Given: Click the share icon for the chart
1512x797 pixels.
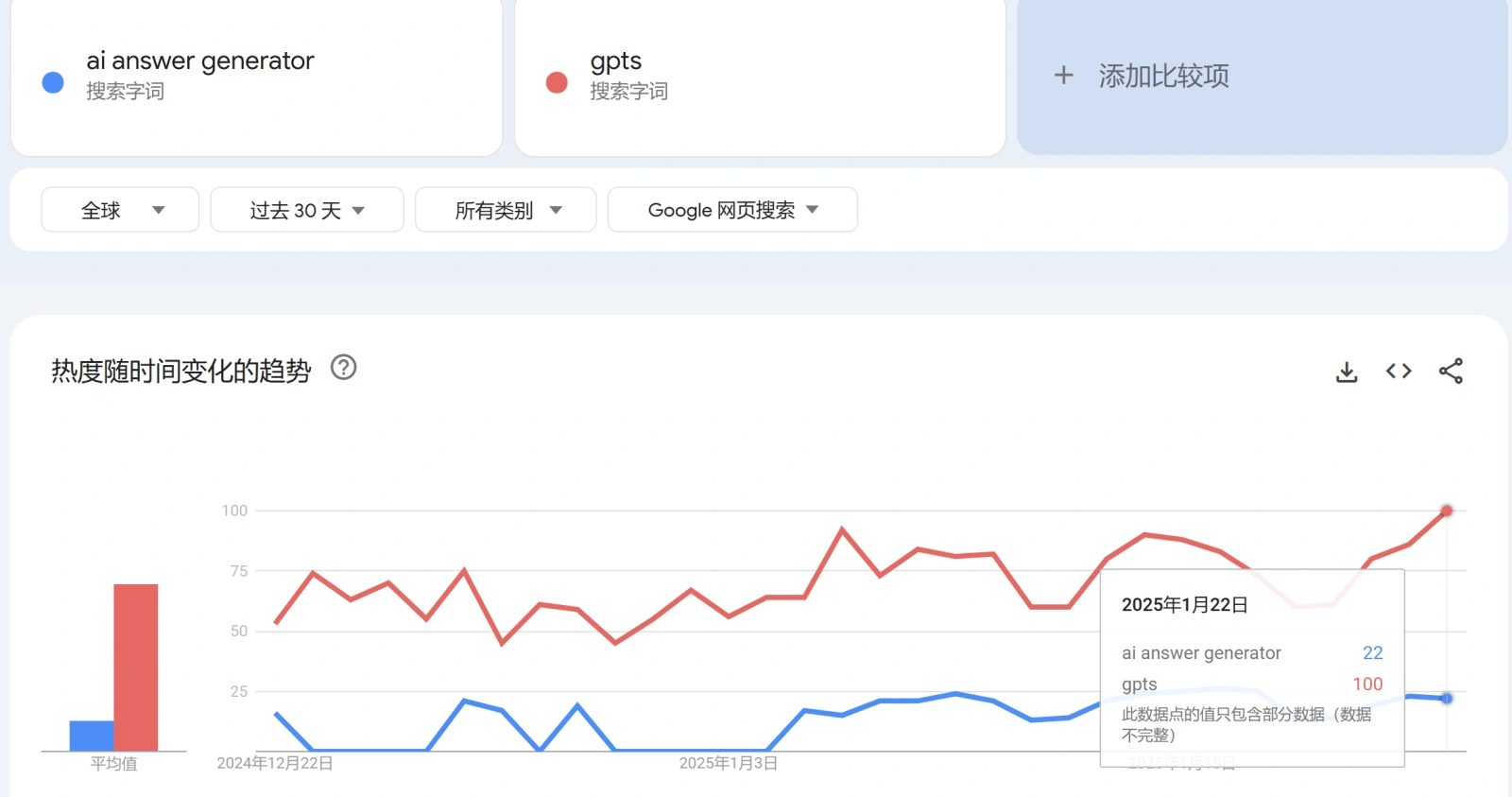Looking at the screenshot, I should (x=1451, y=372).
